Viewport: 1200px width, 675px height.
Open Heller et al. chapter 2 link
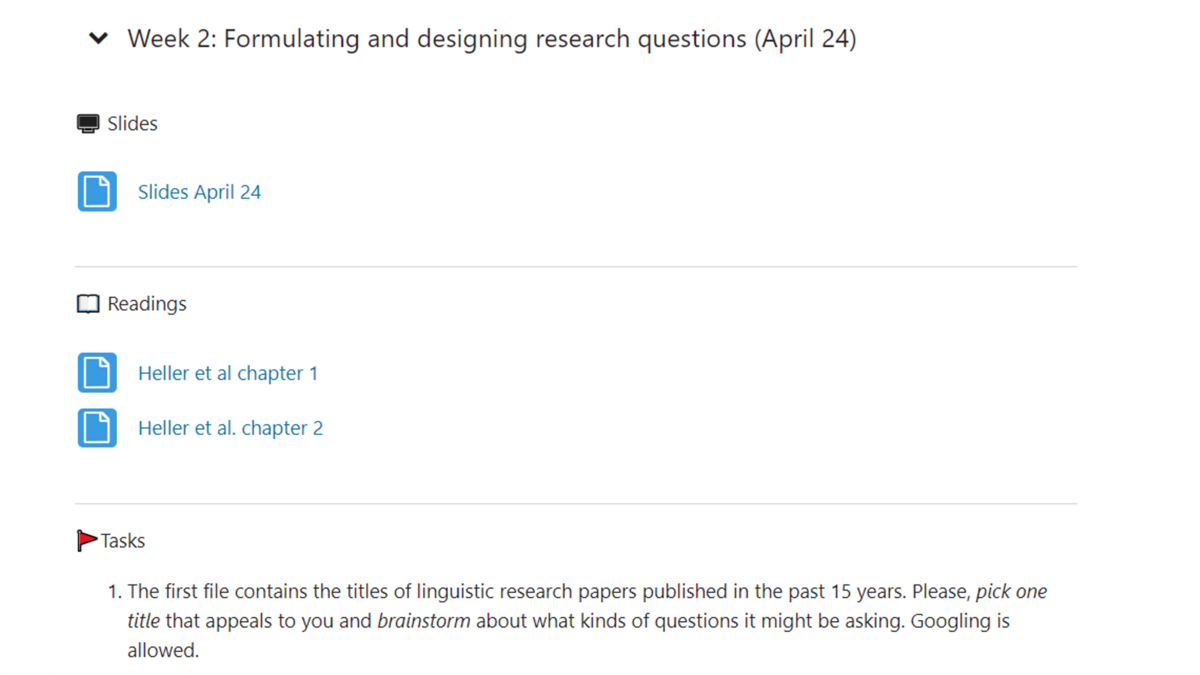click(x=231, y=428)
